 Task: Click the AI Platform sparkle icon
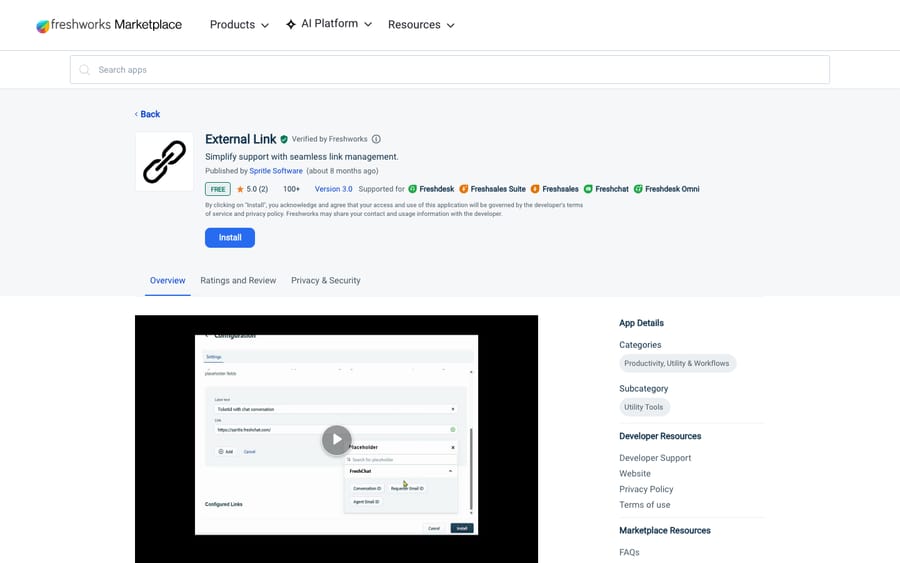[291, 24]
